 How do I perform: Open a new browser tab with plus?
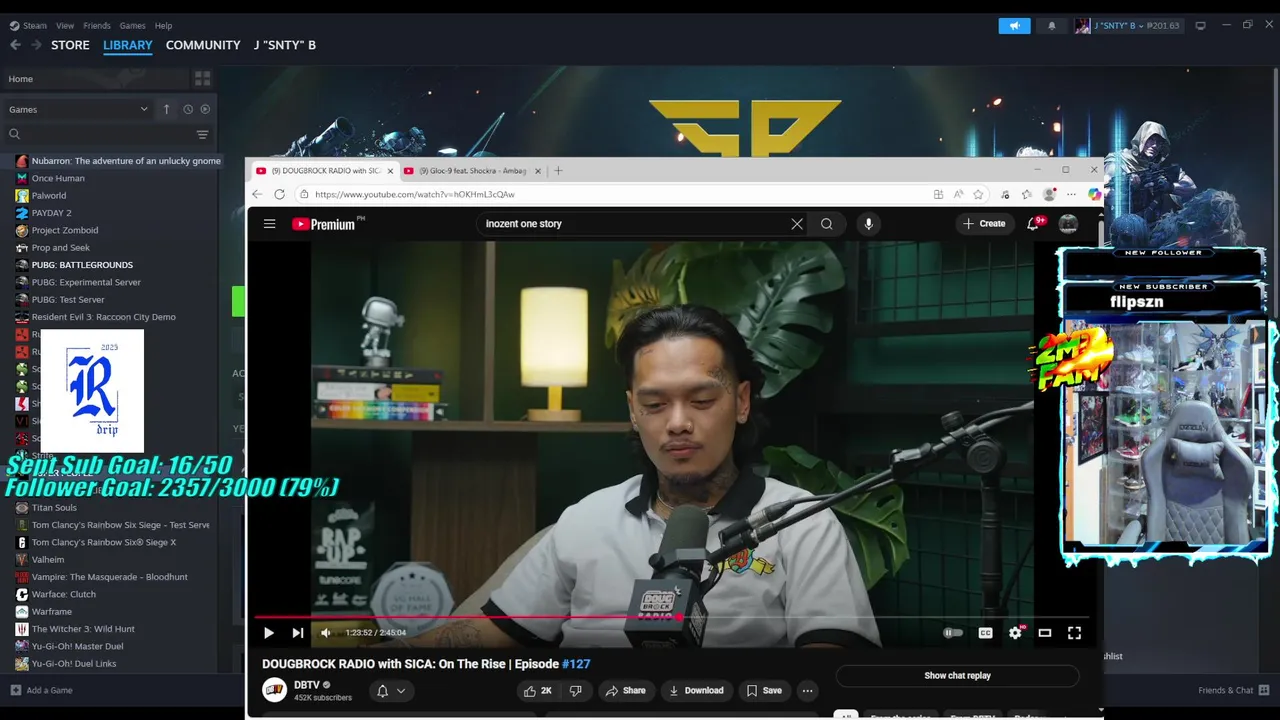pos(558,171)
